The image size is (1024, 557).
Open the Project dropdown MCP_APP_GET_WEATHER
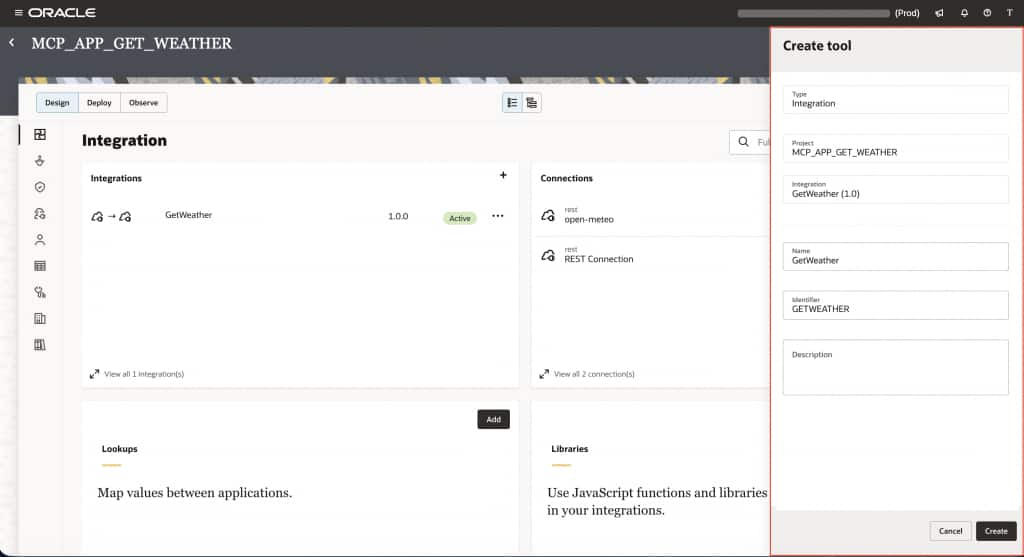(x=895, y=148)
